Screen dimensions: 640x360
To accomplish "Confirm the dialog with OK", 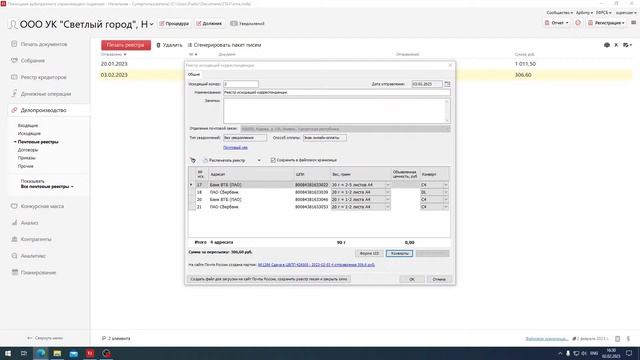I will [411, 279].
